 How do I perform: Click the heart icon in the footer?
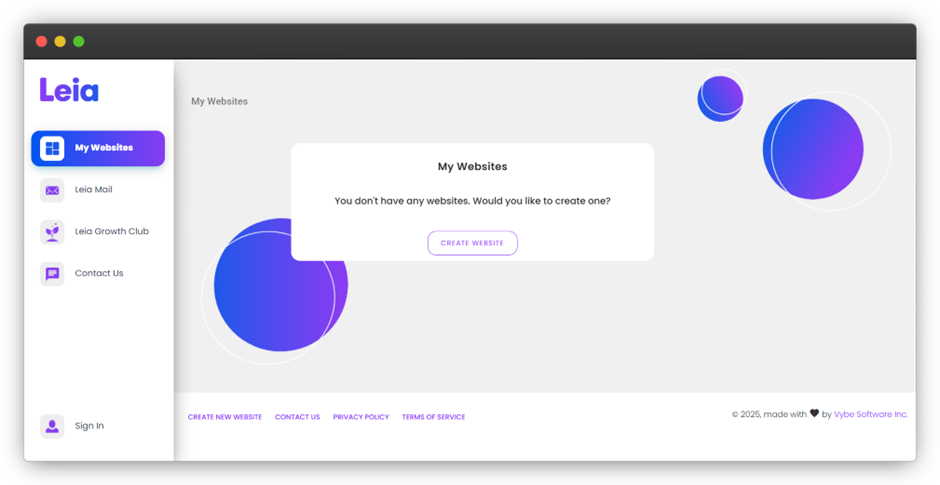coord(814,413)
